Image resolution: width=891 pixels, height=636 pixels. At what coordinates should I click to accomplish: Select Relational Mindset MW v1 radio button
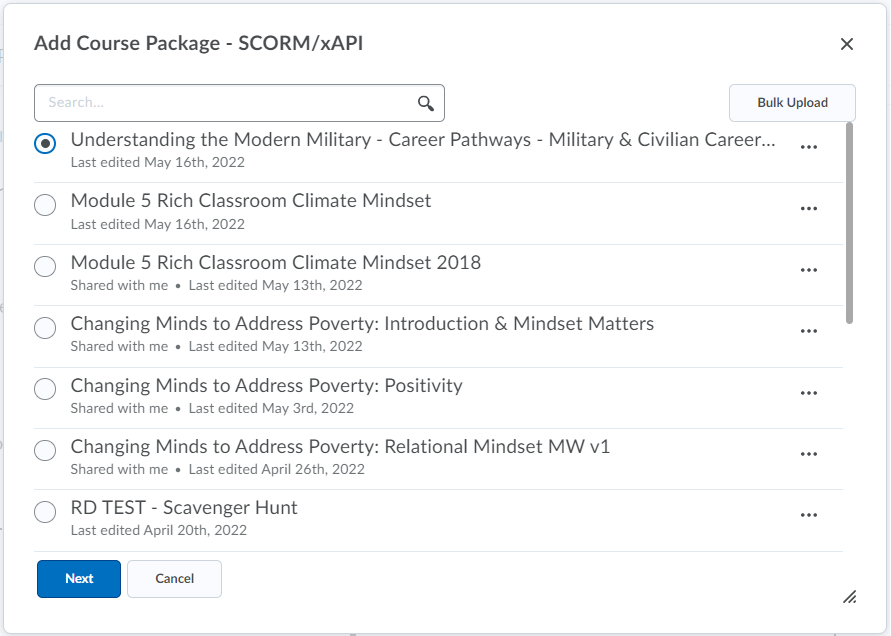point(45,450)
